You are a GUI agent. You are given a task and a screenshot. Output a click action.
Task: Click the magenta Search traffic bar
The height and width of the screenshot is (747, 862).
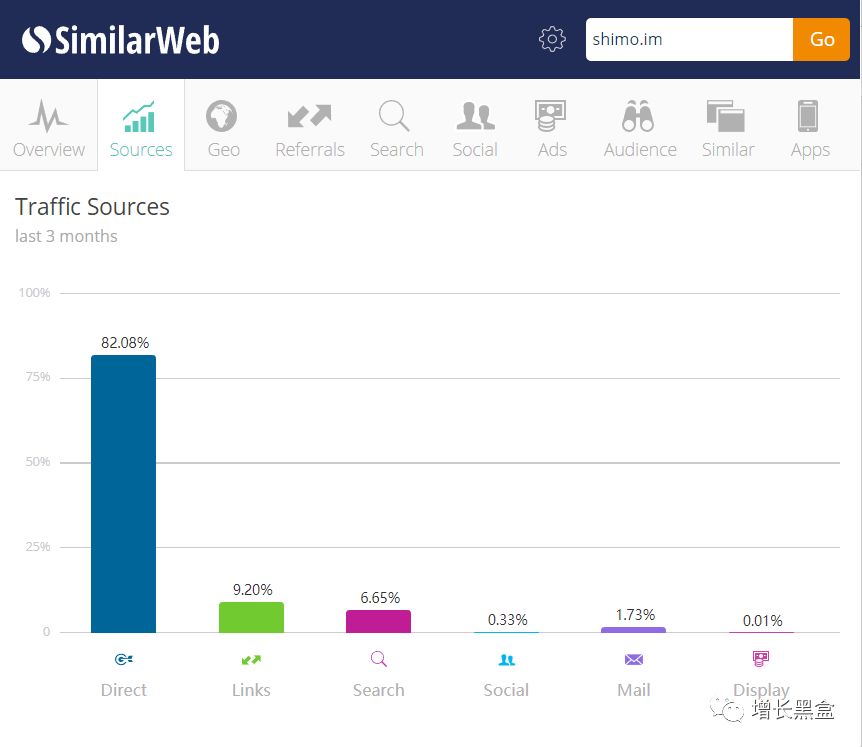378,621
